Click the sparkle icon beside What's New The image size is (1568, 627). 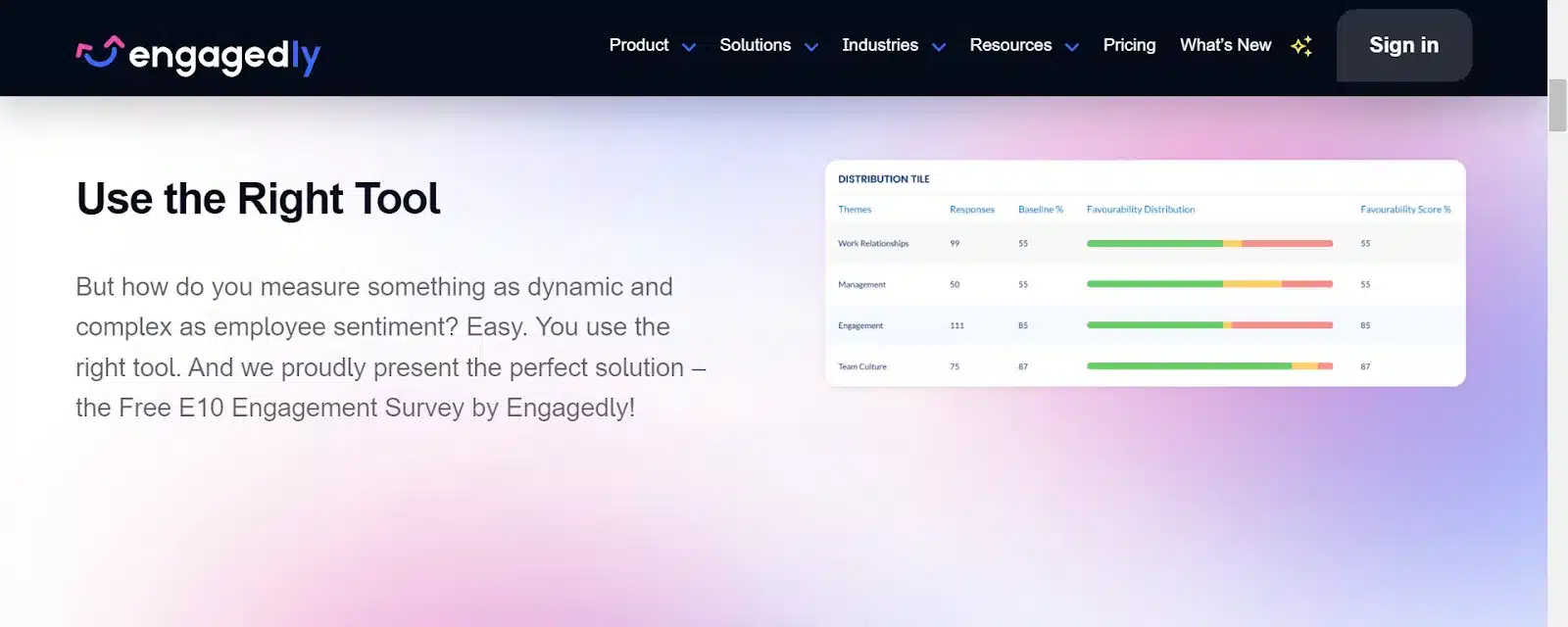tap(1301, 46)
